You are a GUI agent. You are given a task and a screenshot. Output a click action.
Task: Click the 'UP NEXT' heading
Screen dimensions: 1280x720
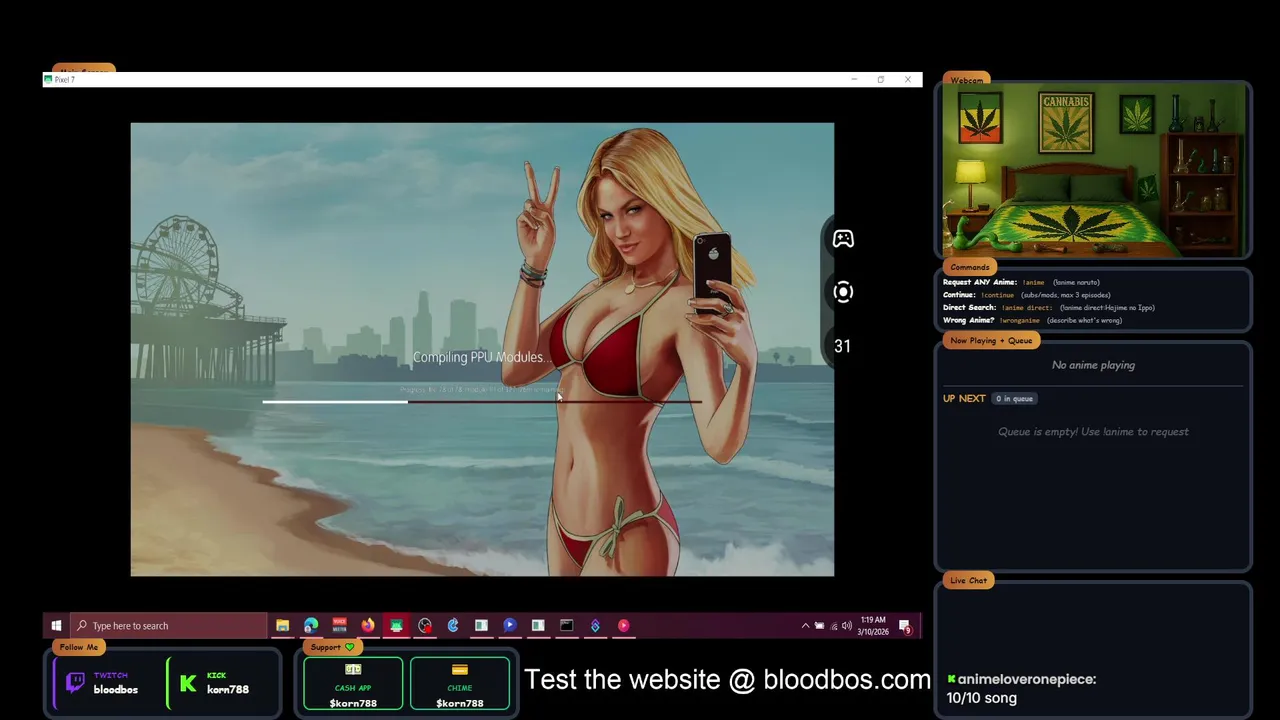[x=964, y=398]
